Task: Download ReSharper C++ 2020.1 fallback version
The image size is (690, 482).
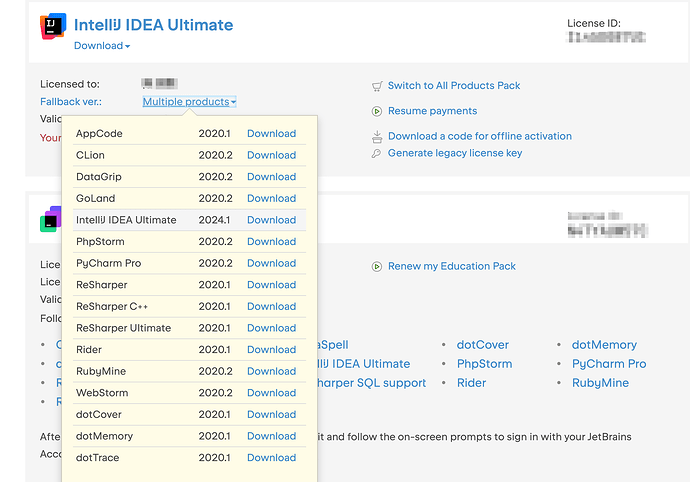Action: click(x=272, y=306)
